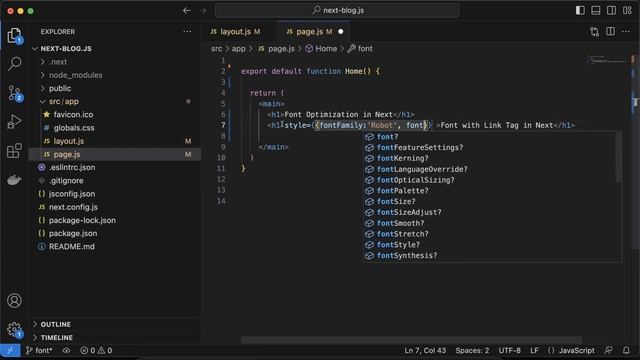Screen dimensions: 640x360
Task: Click the feedback icon in status bar
Action: [609, 350]
